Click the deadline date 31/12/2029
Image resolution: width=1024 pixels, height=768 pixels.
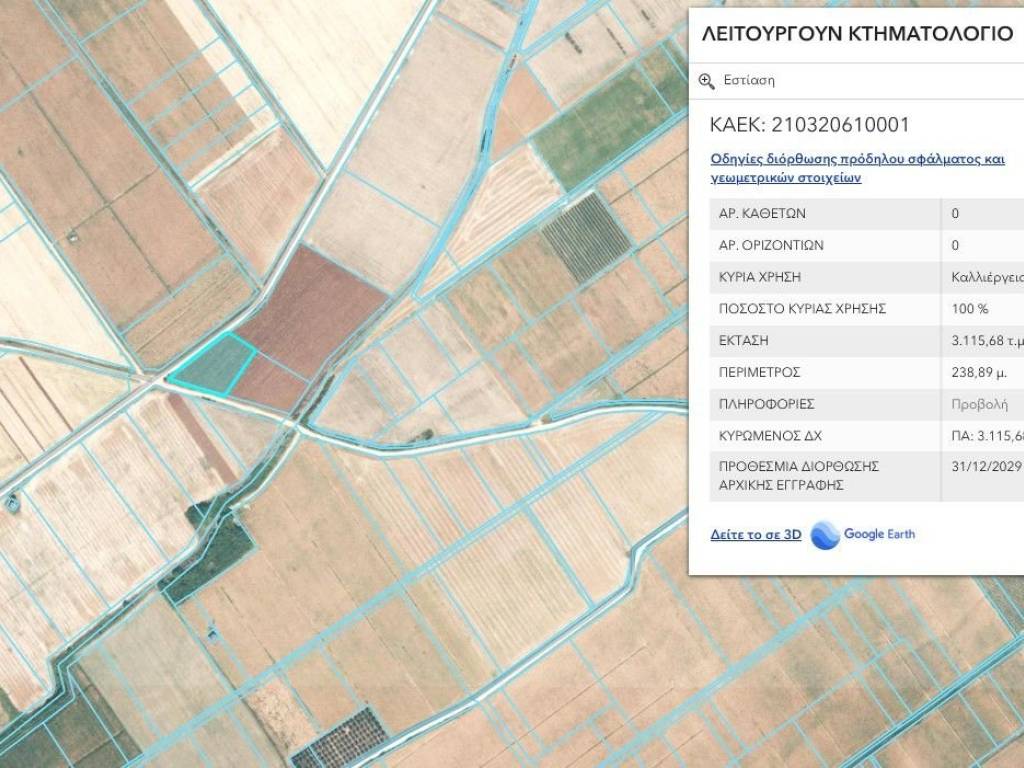tap(986, 465)
